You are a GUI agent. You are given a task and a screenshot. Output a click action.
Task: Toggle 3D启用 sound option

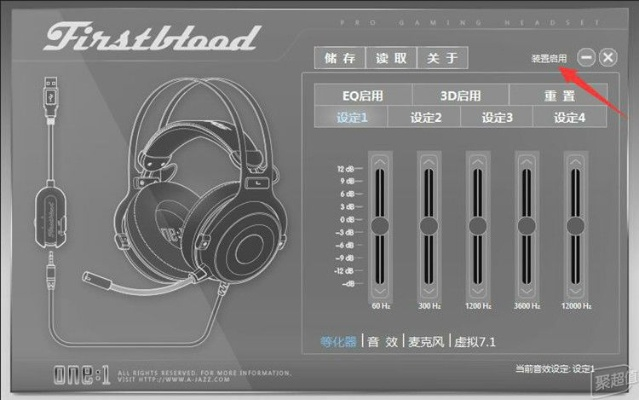pos(460,96)
